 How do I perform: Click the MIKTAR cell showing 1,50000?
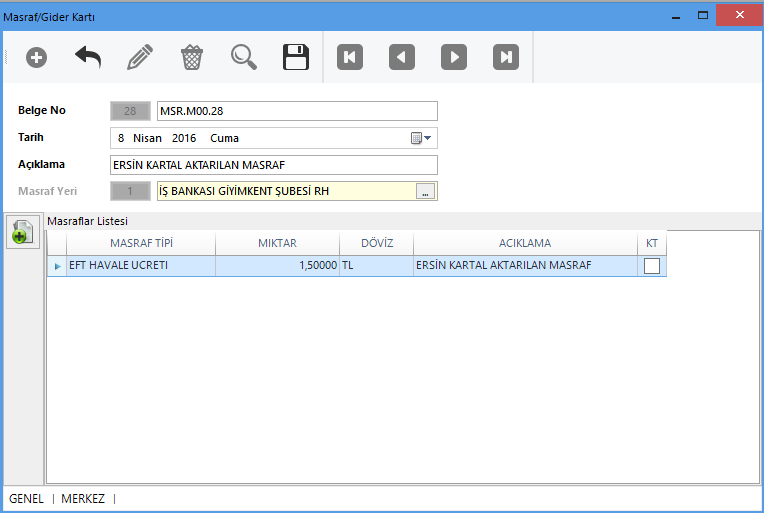click(276, 266)
